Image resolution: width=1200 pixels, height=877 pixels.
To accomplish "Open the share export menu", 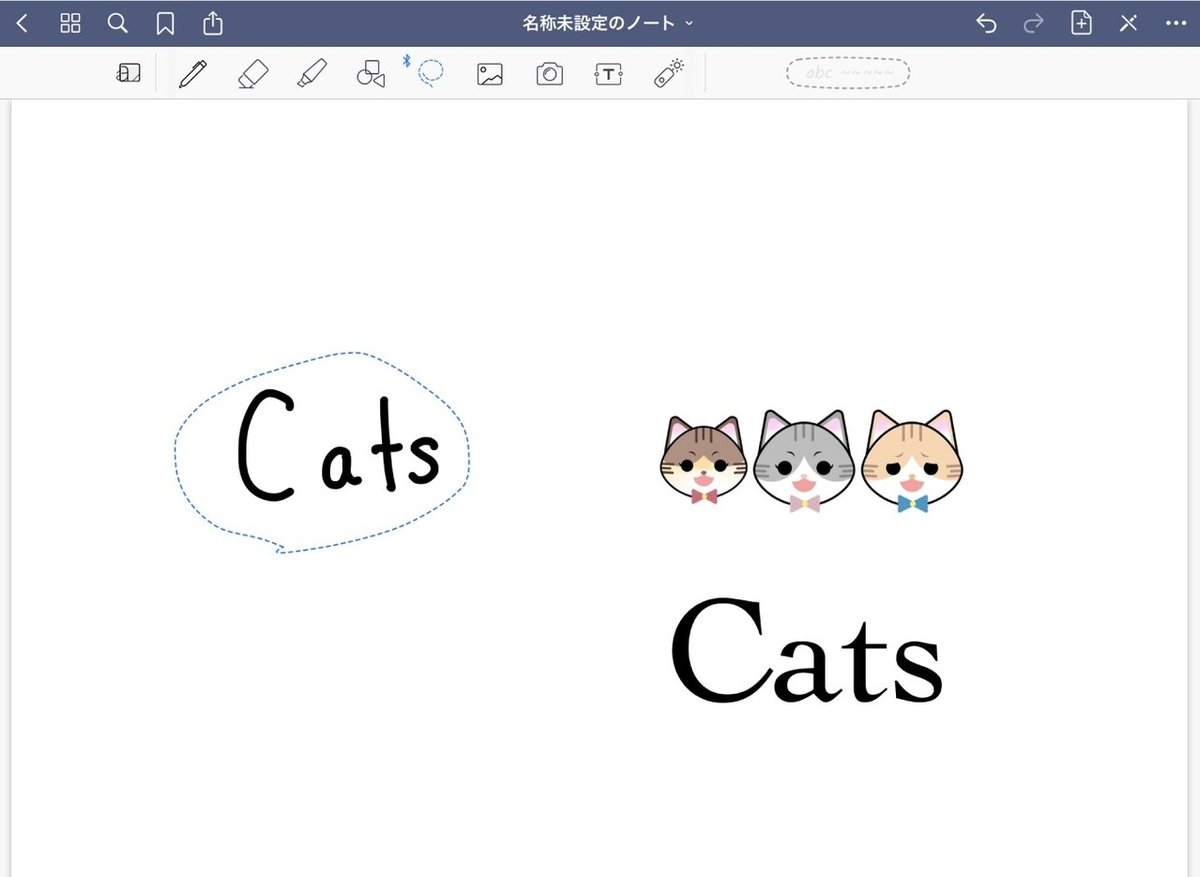I will 213,22.
